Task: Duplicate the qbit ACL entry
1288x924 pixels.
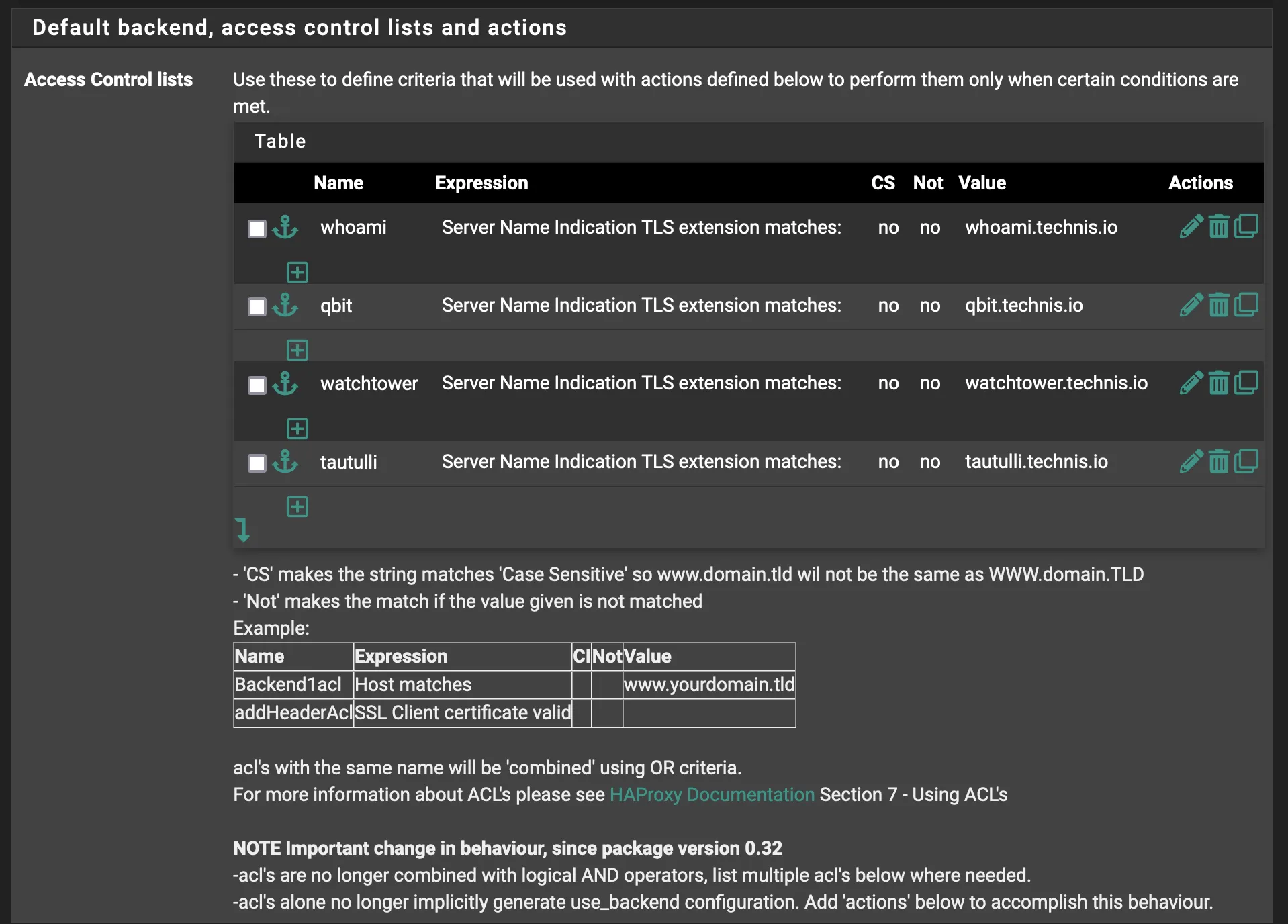Action: [1247, 304]
